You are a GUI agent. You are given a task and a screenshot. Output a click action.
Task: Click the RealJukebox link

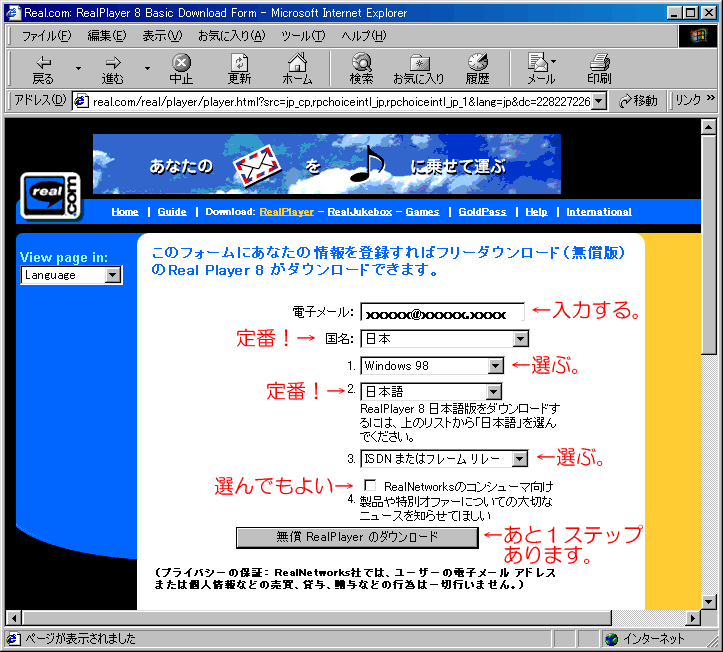pyautogui.click(x=360, y=212)
